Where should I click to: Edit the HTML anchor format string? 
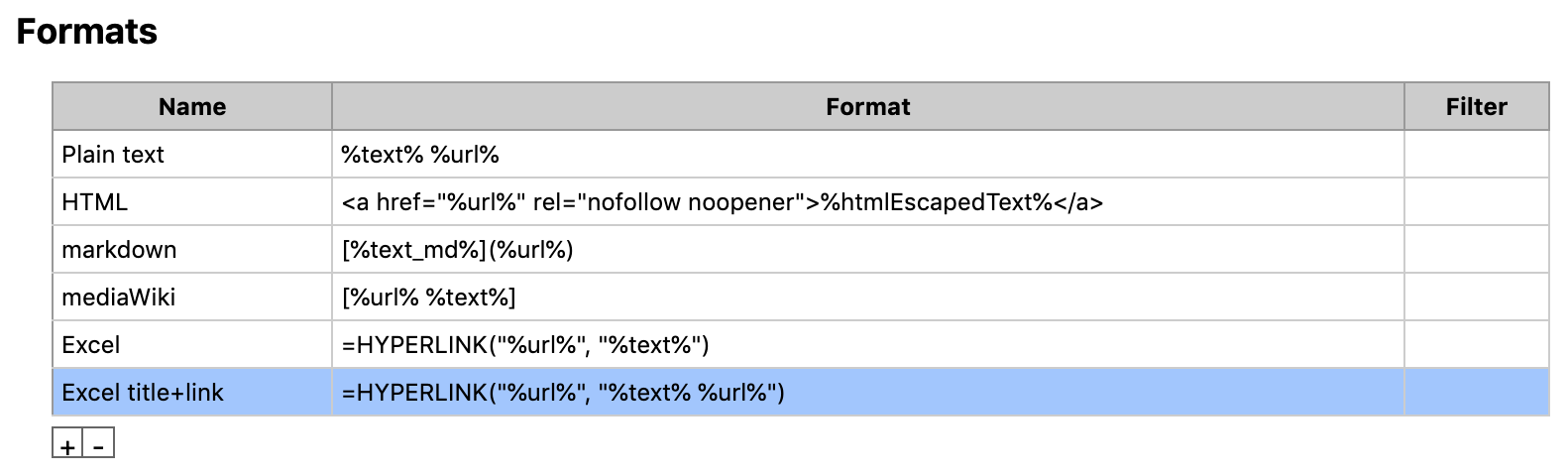pyautogui.click(x=722, y=202)
